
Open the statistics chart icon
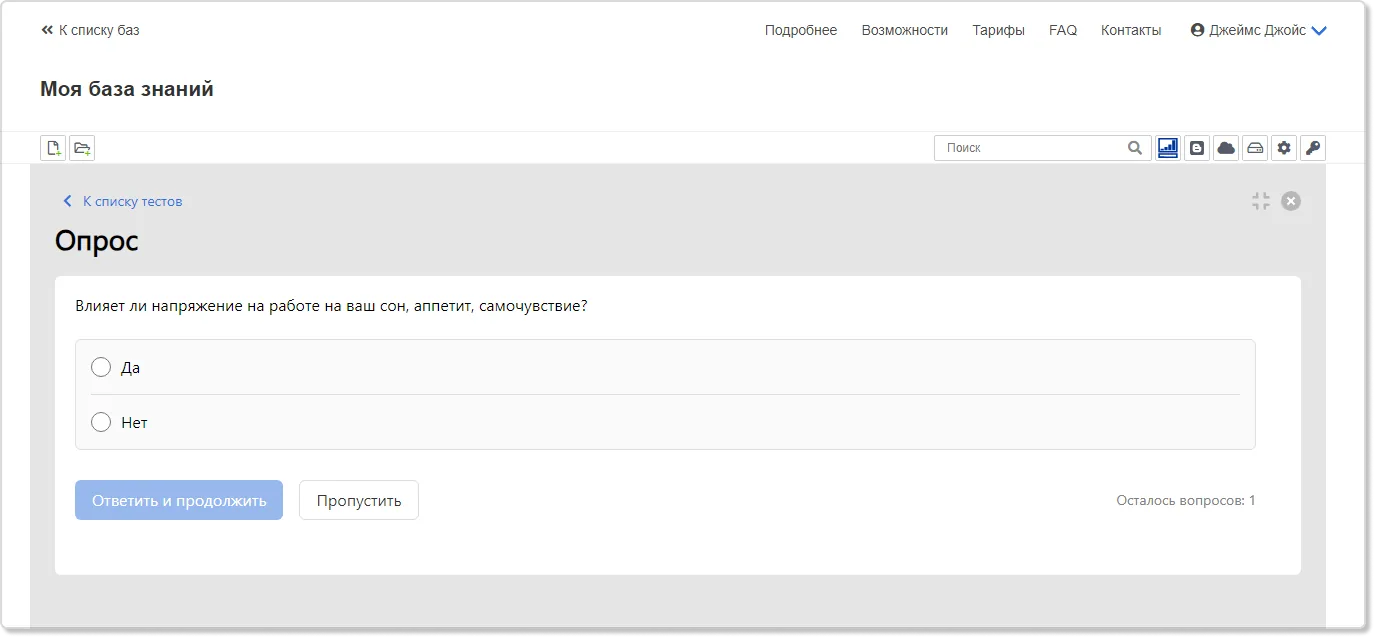[1167, 148]
